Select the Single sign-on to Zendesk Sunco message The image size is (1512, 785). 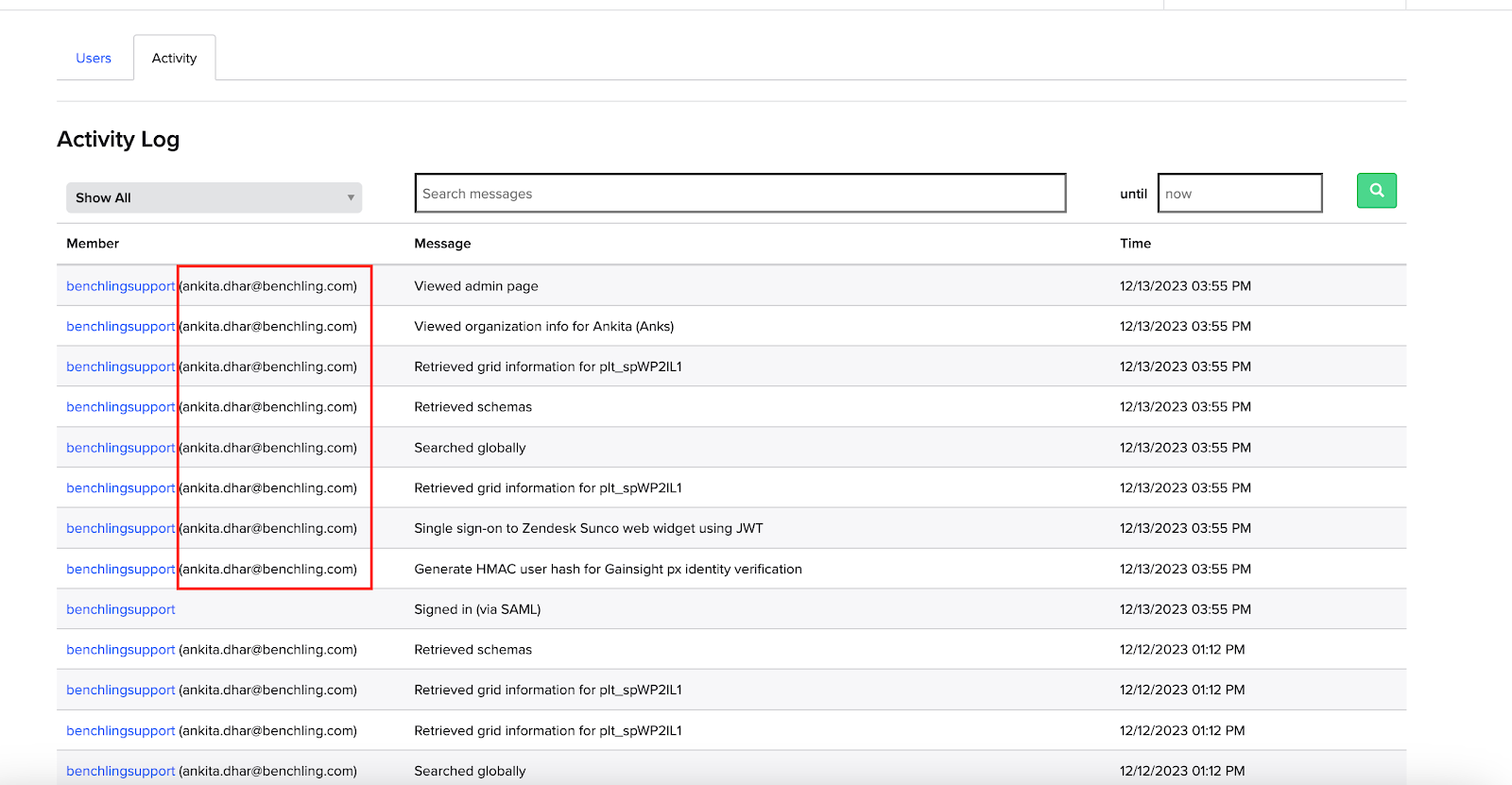(589, 529)
